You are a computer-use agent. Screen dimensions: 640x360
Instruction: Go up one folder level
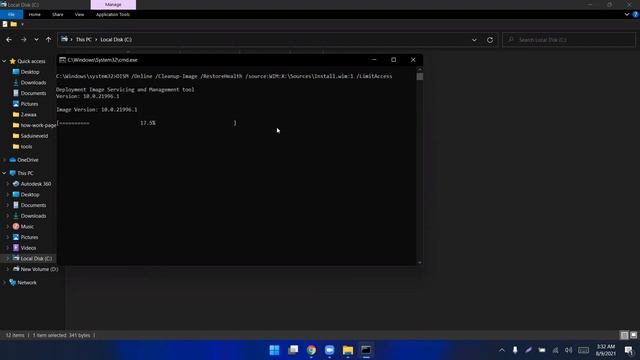(49, 40)
